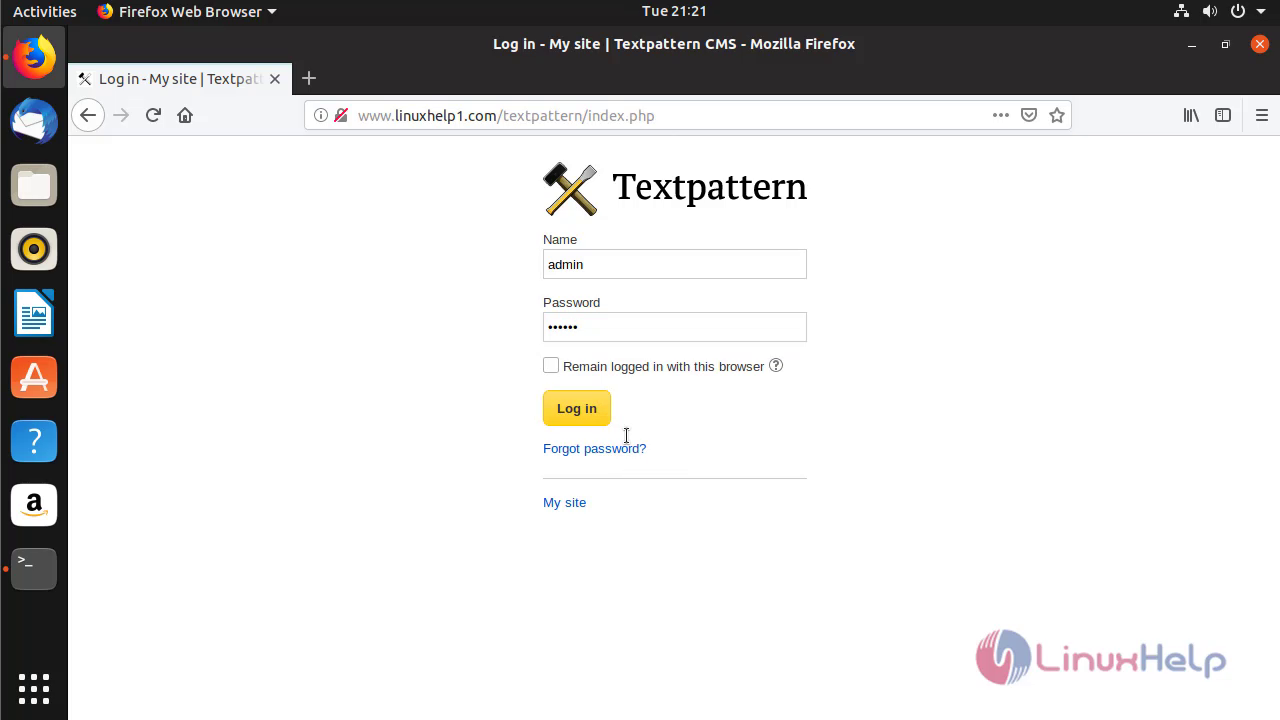Save page to Pocket
This screenshot has width=1280, height=720.
(x=1028, y=115)
